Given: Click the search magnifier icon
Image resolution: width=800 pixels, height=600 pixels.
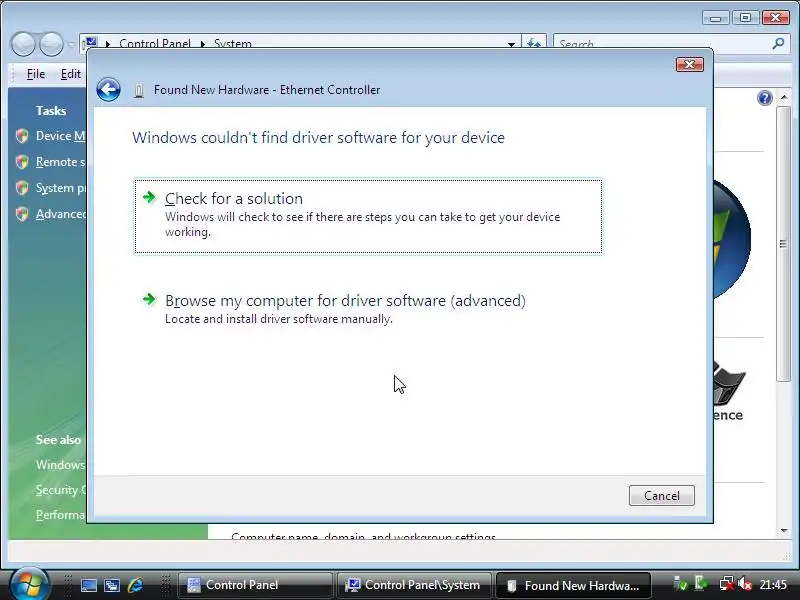Looking at the screenshot, I should (778, 43).
